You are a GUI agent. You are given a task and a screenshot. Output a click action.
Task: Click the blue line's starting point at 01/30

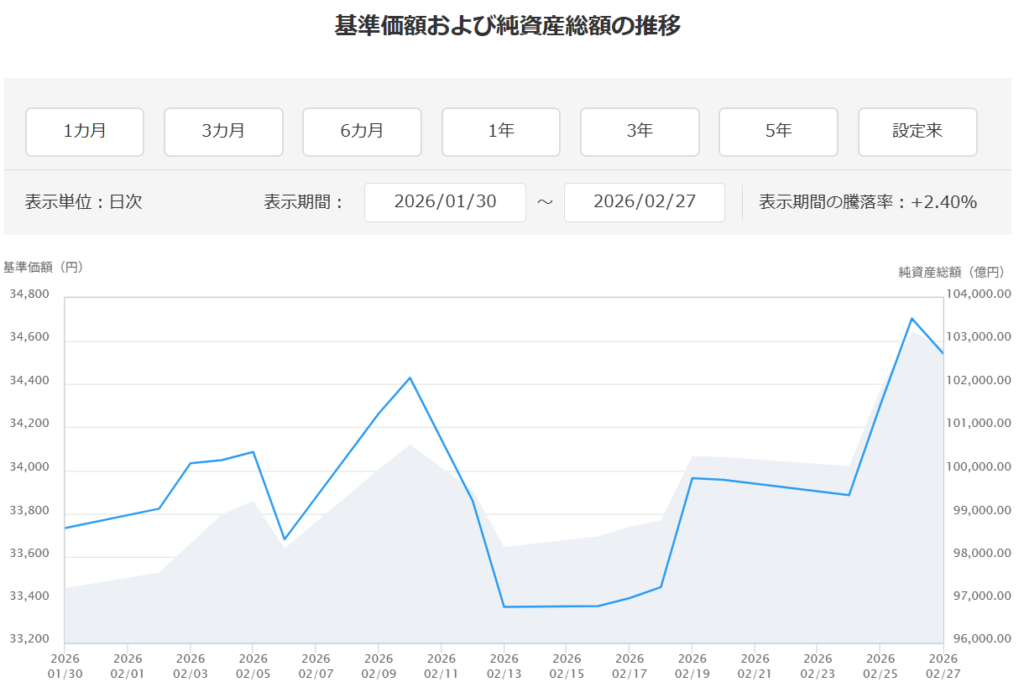coord(66,527)
